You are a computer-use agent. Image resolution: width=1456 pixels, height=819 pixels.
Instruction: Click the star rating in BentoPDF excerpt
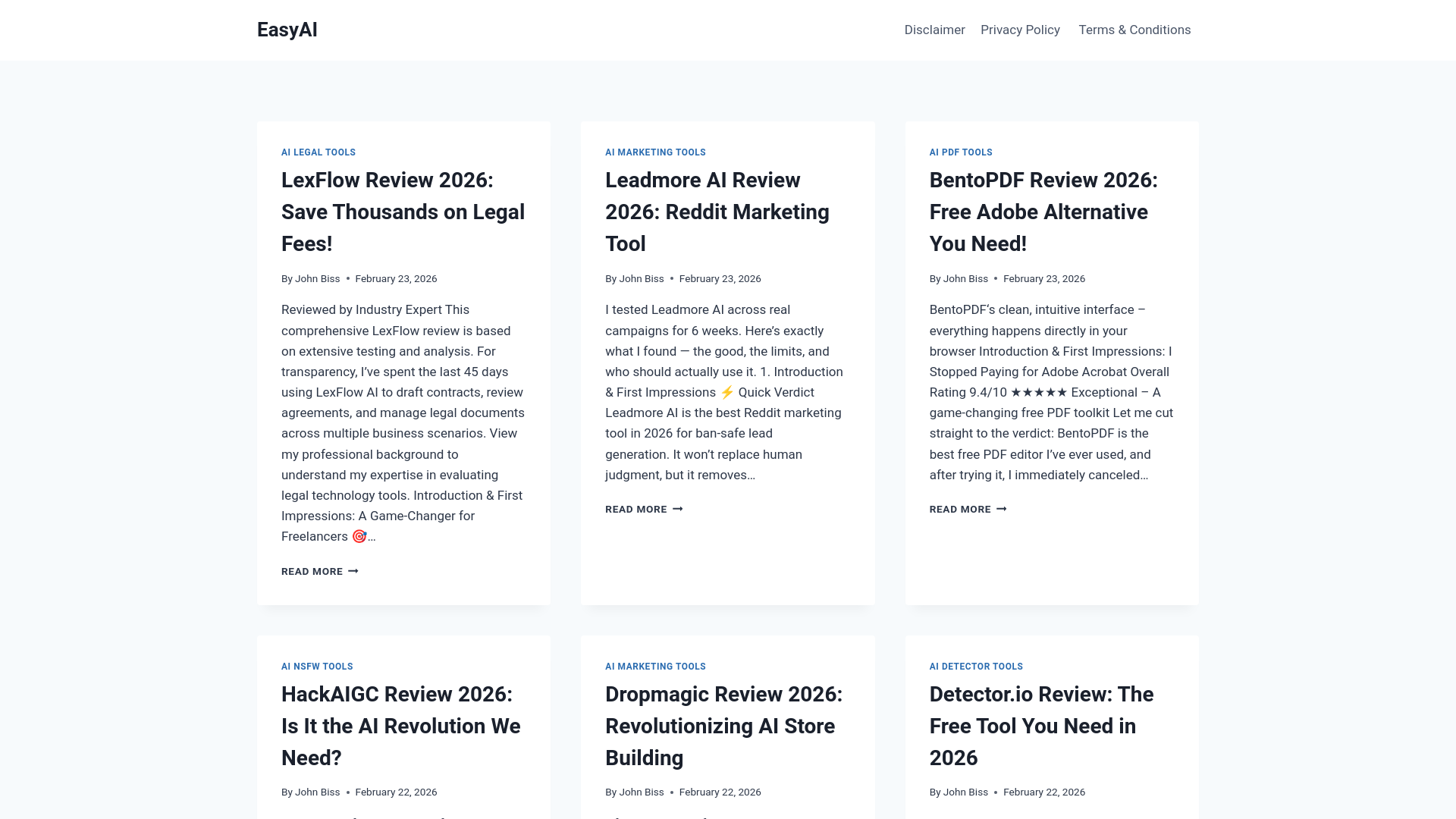coord(1039,392)
